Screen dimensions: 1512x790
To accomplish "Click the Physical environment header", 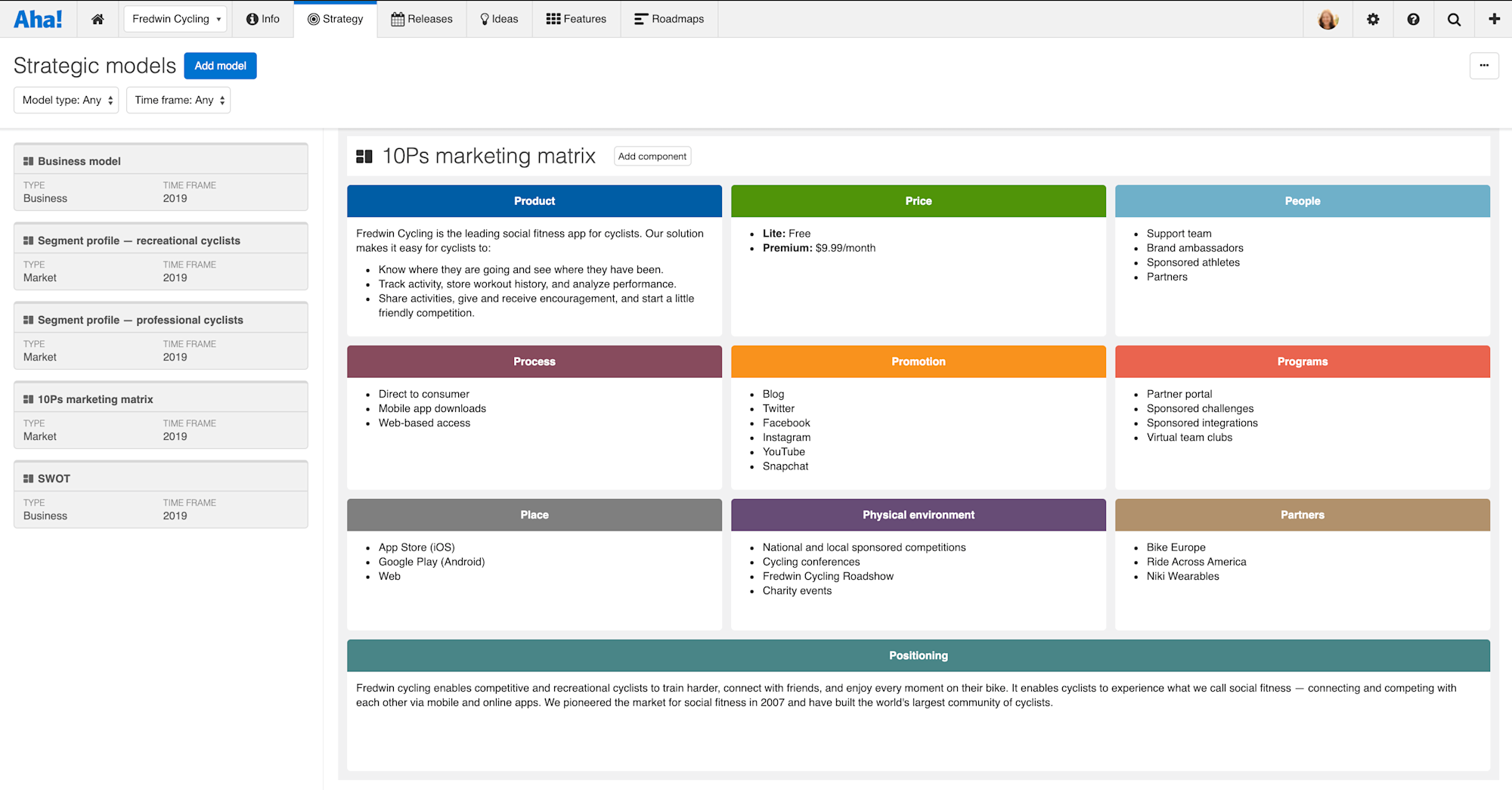I will tap(919, 515).
